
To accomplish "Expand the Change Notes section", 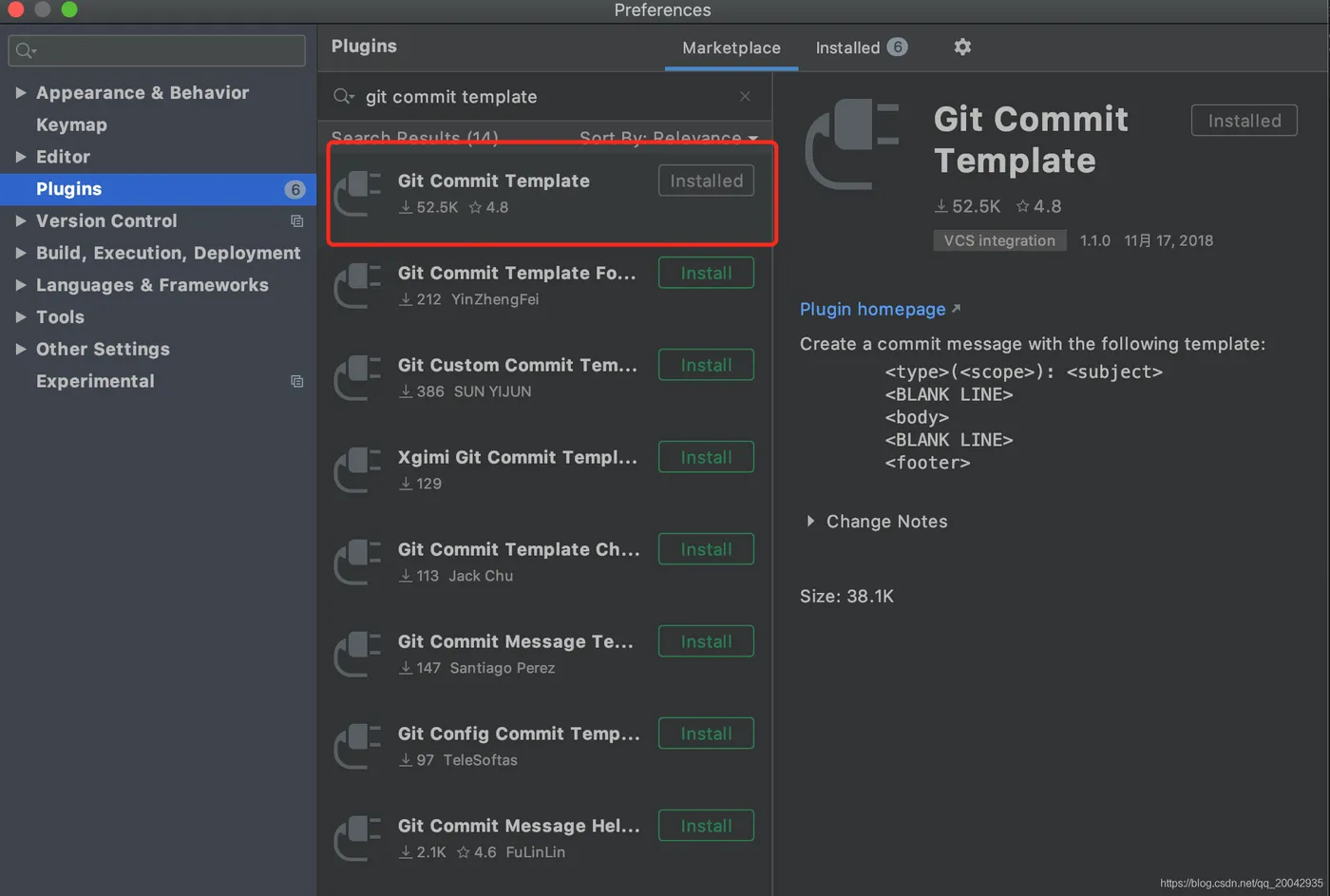I will (x=810, y=521).
